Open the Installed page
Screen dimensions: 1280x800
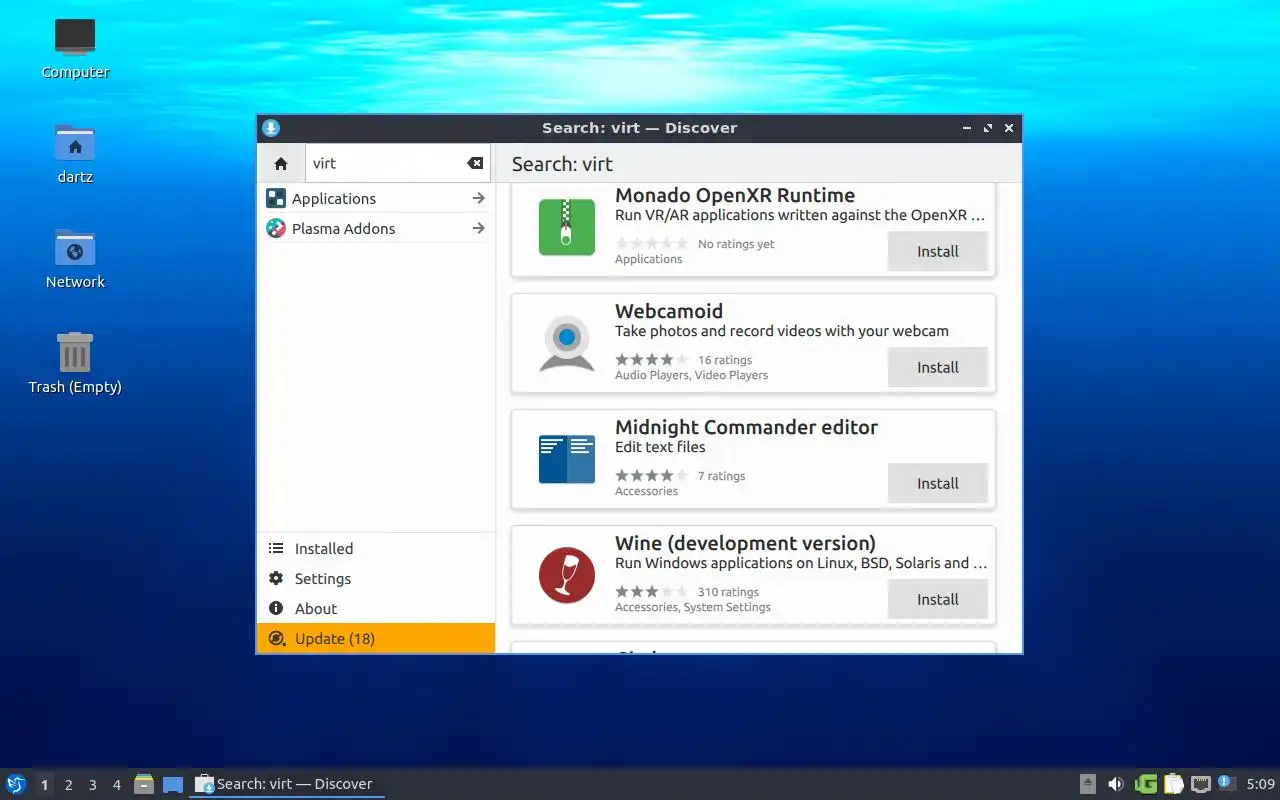tap(376, 549)
